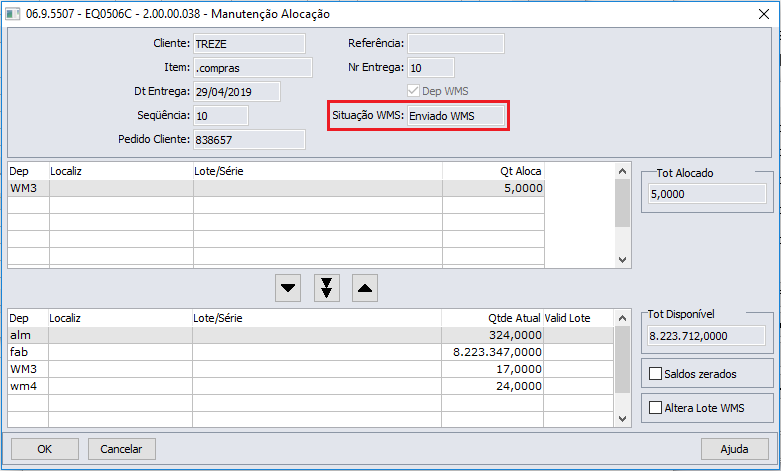The image size is (781, 471).
Task: Click the Dt Entrega field 29/04/2019
Action: pyautogui.click(x=237, y=92)
